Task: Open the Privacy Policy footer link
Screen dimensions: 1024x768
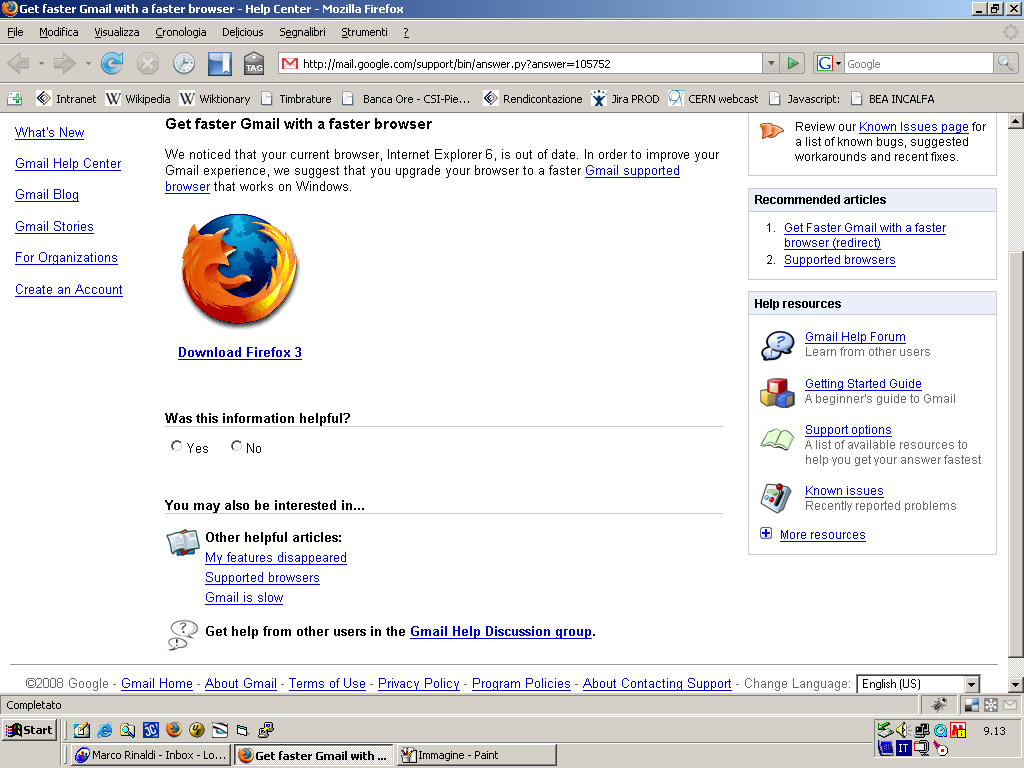Action: pyautogui.click(x=419, y=683)
